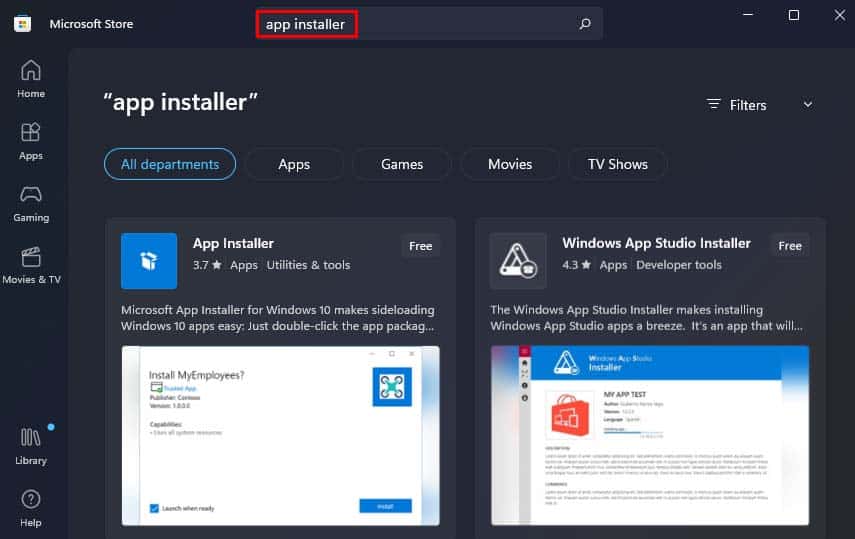Select the All departments filter tab
Screen dimensions: 855x539
pos(170,164)
